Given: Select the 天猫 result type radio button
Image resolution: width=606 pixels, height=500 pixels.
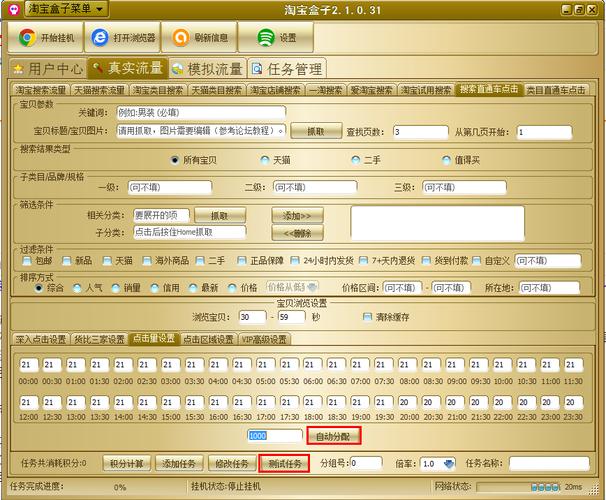Looking at the screenshot, I should 265,160.
